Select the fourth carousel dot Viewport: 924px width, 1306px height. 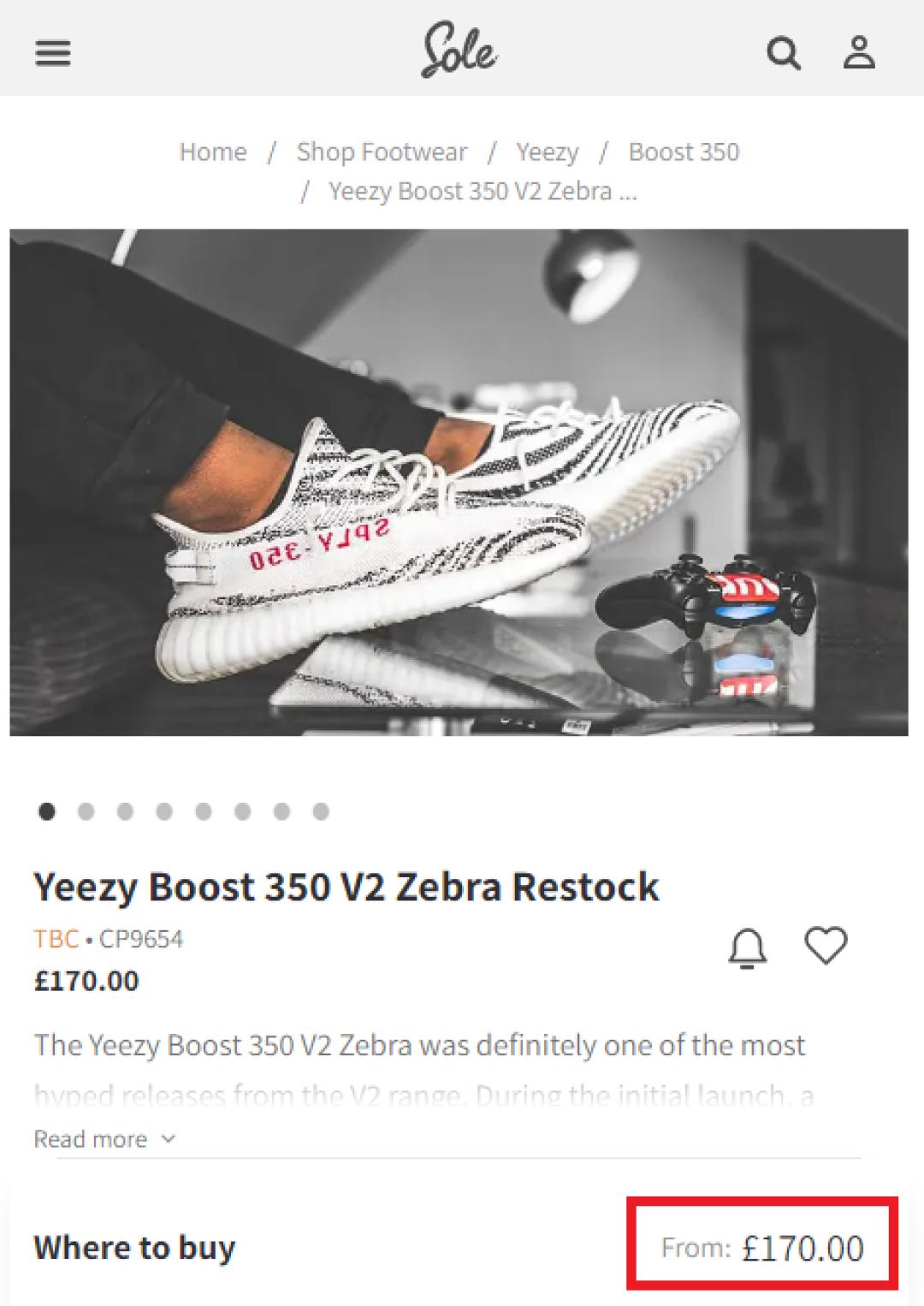point(164,811)
